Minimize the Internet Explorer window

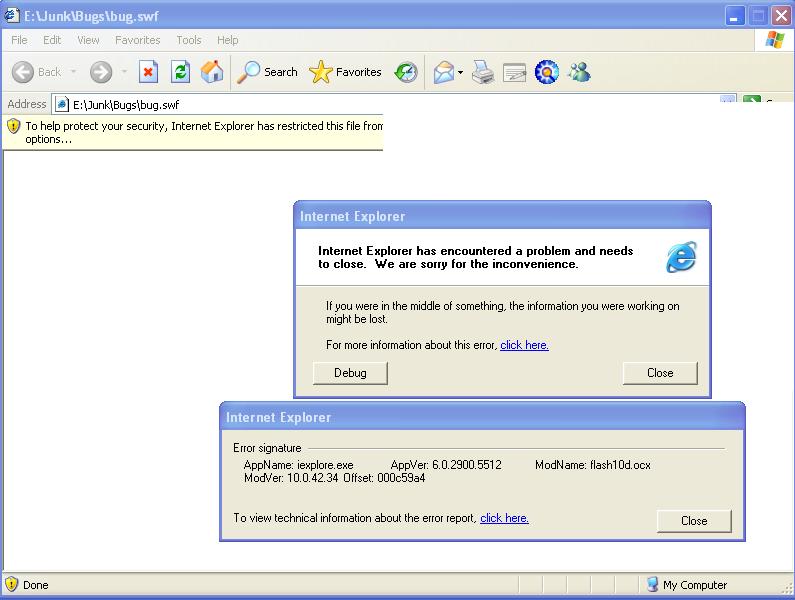point(734,16)
